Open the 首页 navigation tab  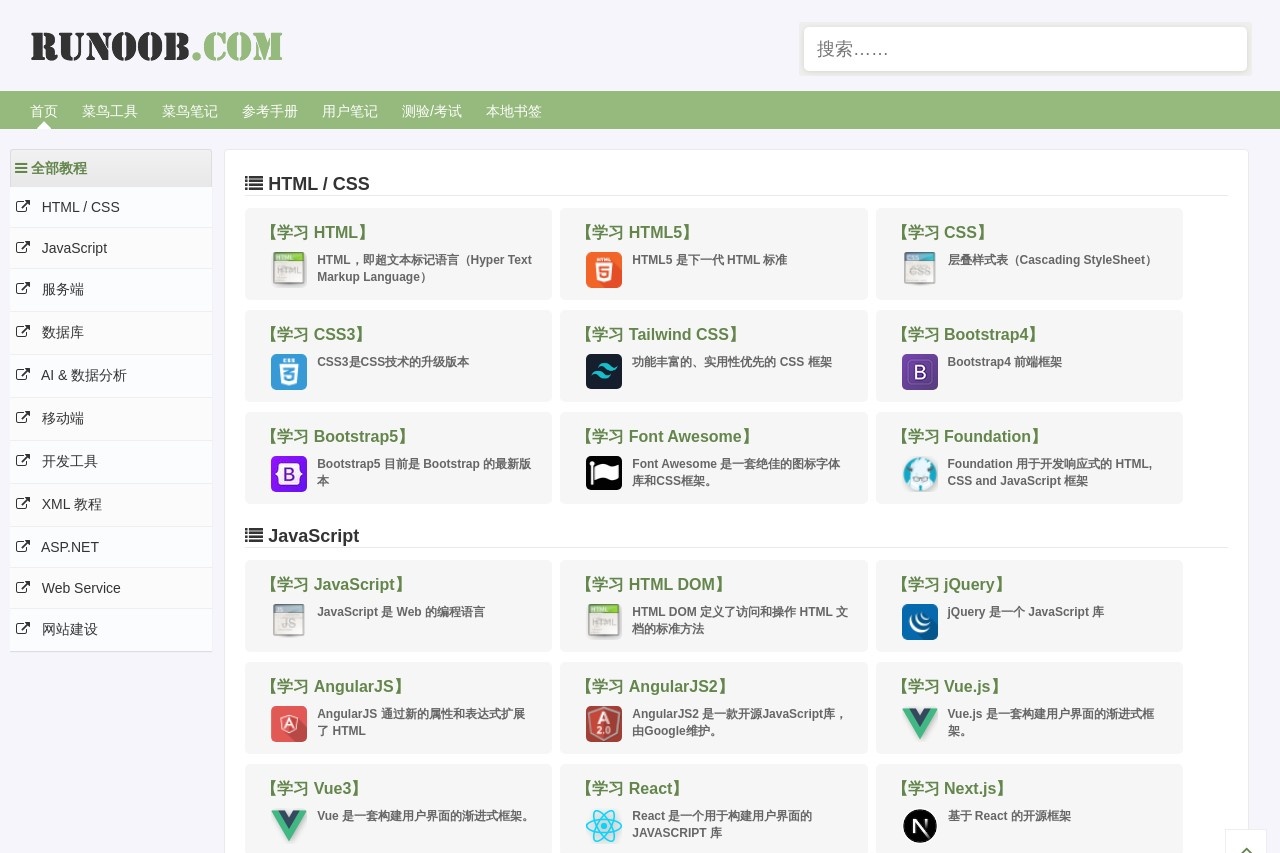pos(44,111)
